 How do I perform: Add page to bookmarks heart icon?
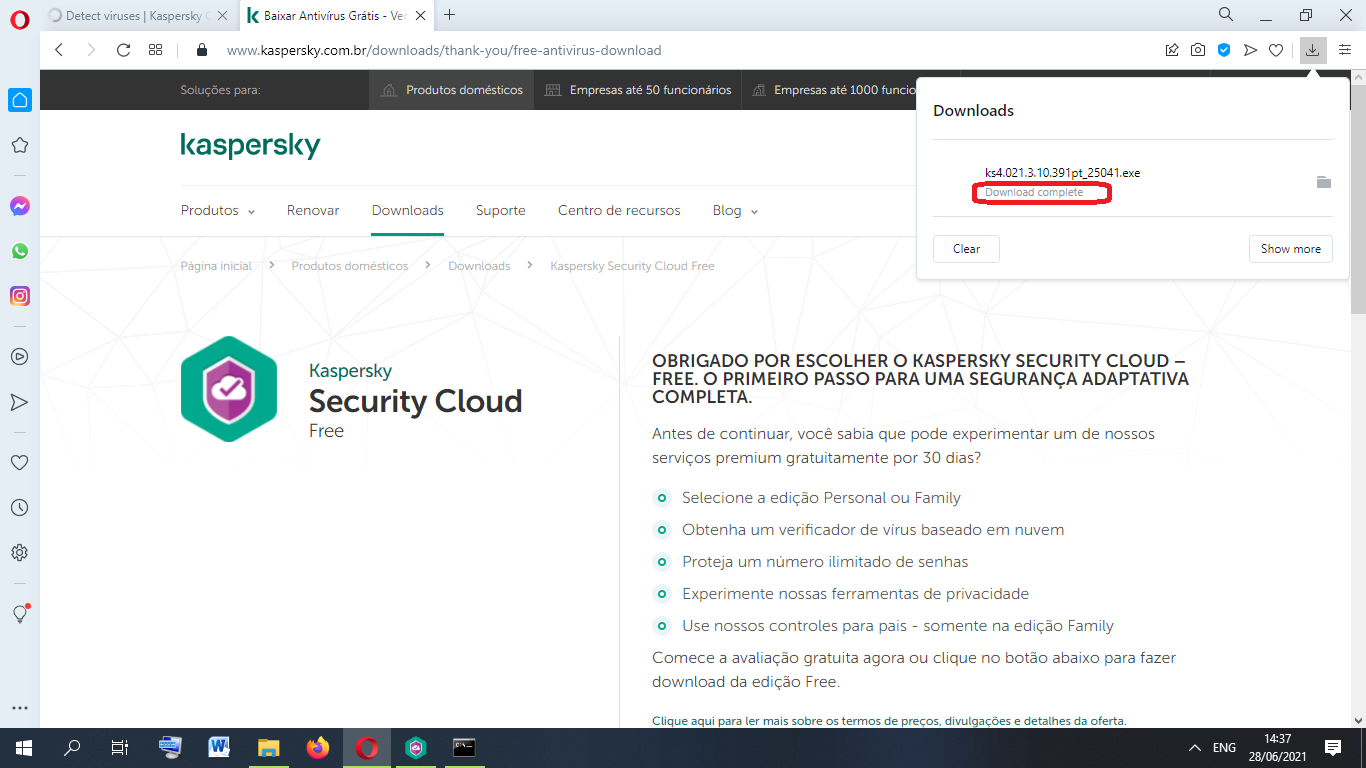(1276, 50)
